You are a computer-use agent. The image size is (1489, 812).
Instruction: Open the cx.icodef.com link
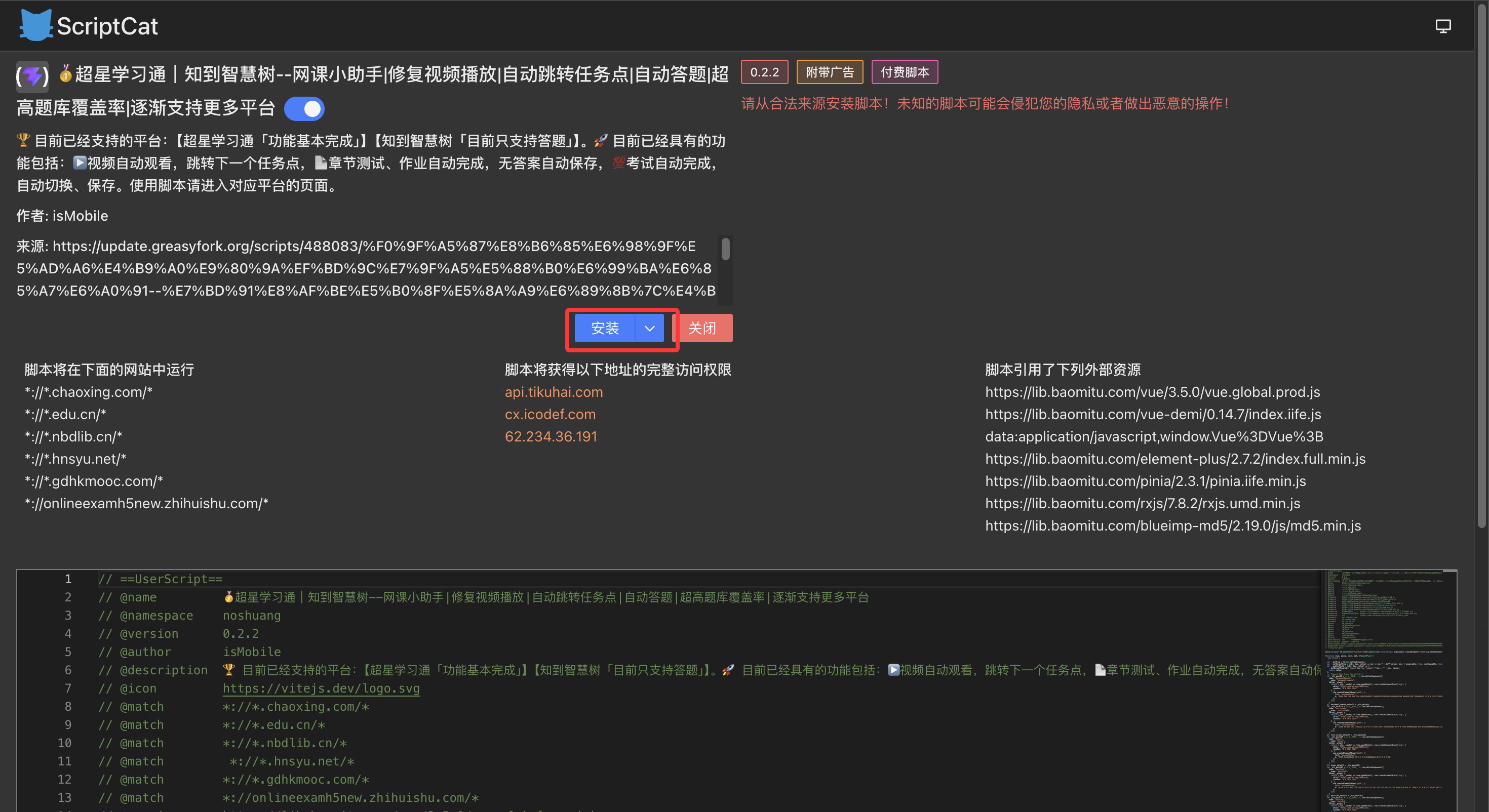tap(550, 415)
